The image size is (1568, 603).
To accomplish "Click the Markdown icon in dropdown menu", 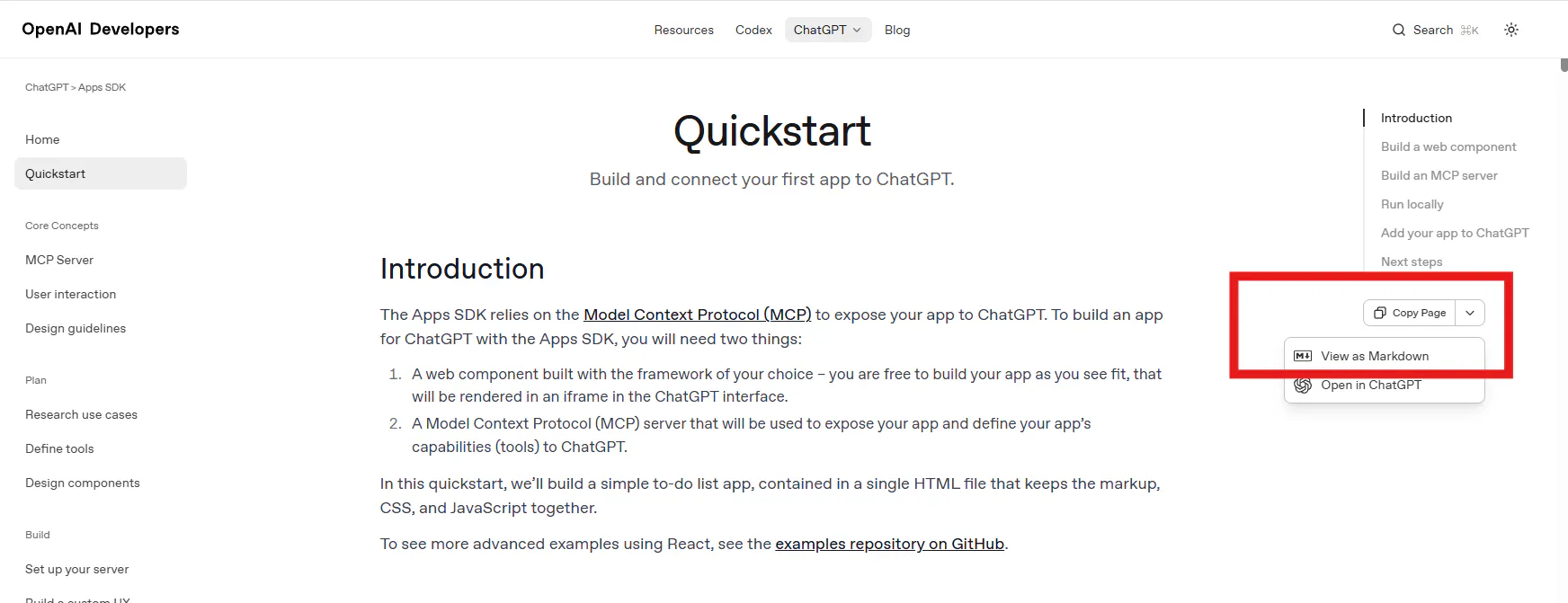I will 1302,356.
